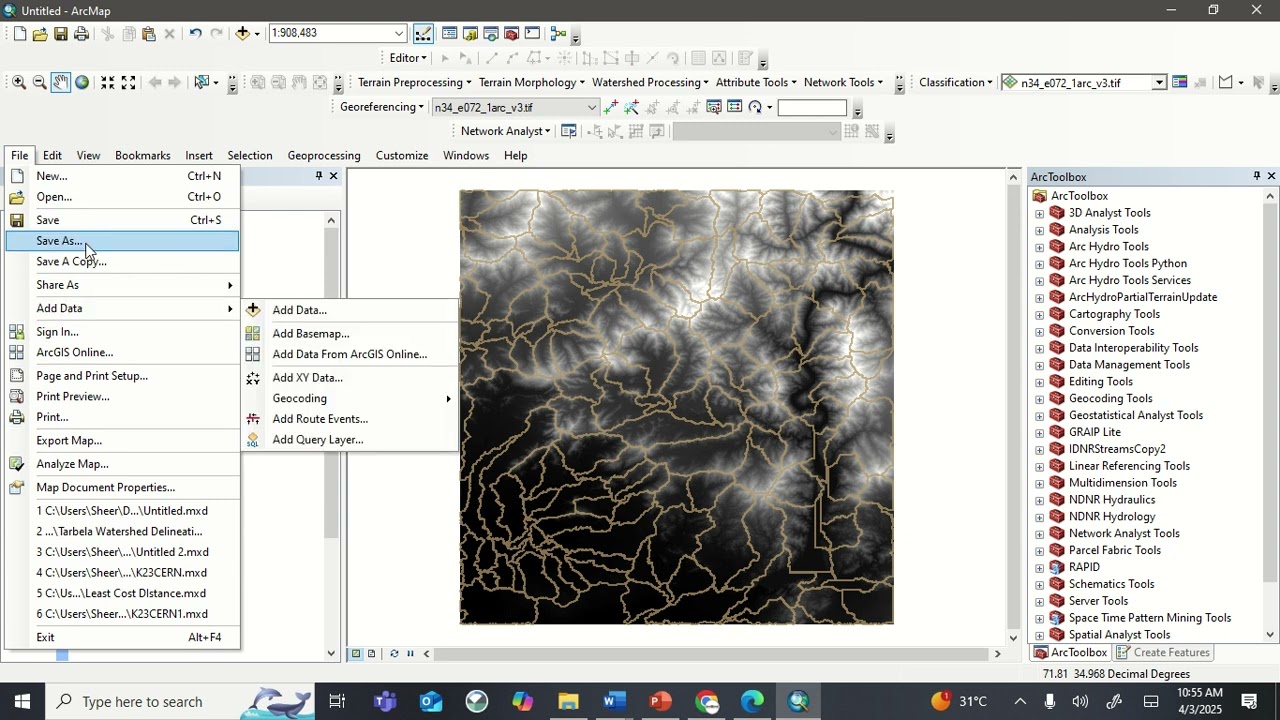The image size is (1280, 720).
Task: Click the Full Extent globe icon
Action: (82, 82)
